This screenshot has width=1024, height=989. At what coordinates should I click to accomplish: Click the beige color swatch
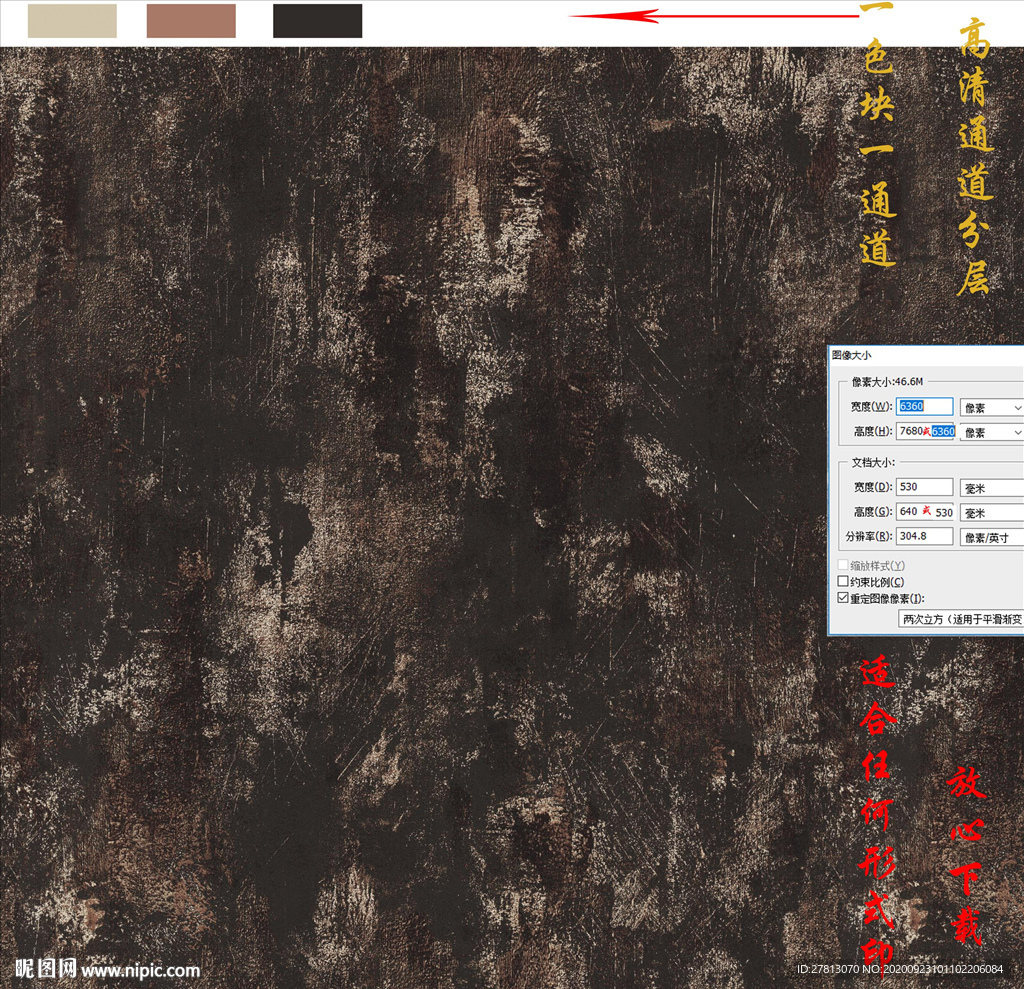click(x=72, y=21)
